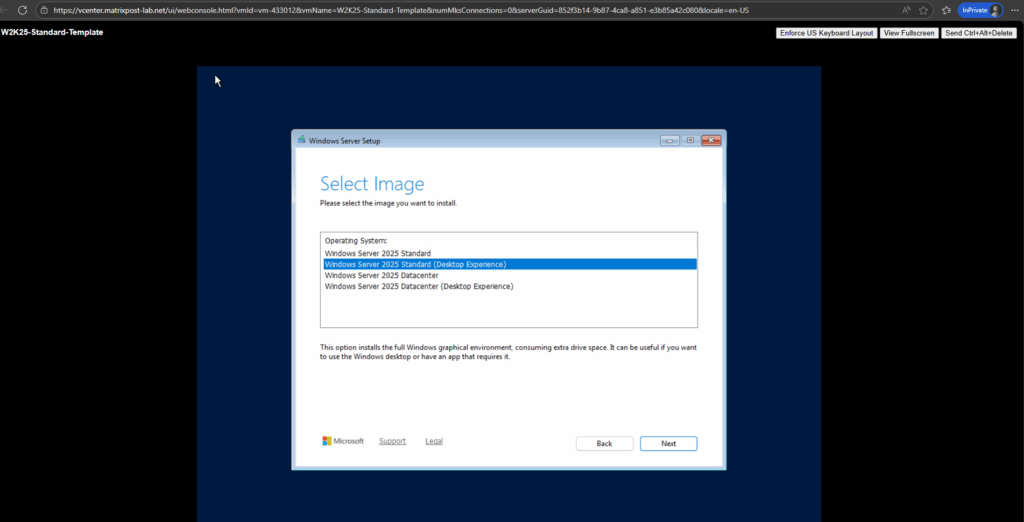Open the Favorites list icon
1024x522 pixels.
pyautogui.click(x=946, y=10)
